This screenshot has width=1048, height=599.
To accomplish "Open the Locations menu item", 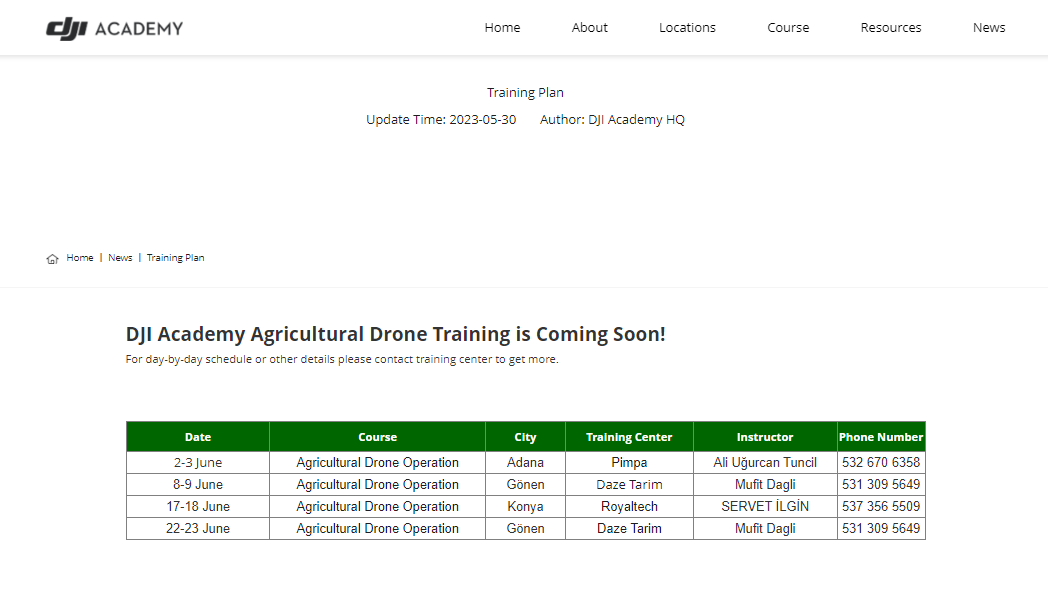I will click(x=687, y=27).
